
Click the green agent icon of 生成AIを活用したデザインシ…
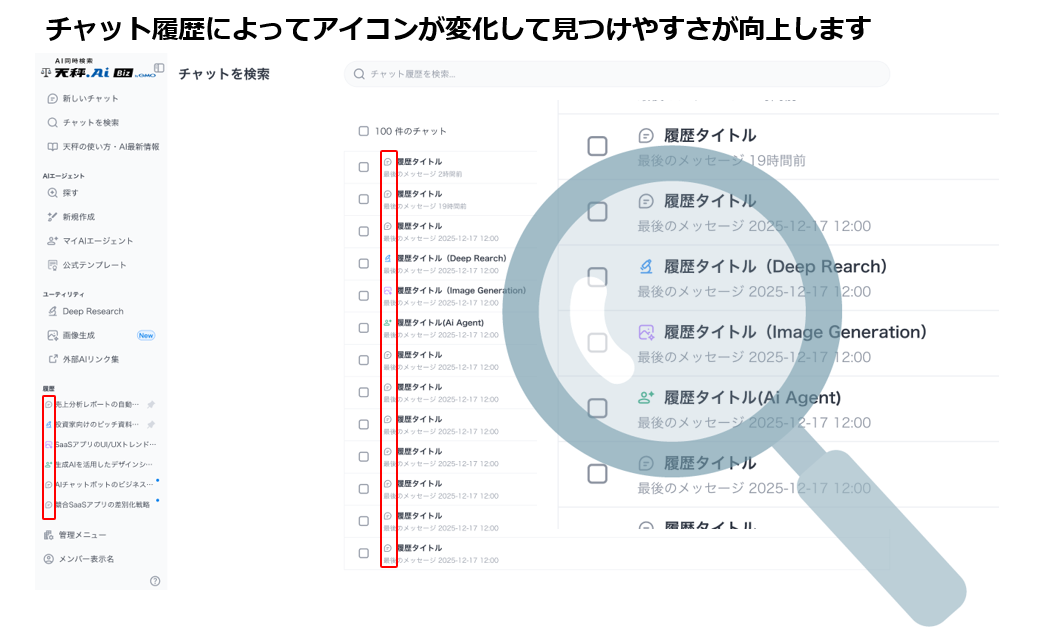point(49,464)
